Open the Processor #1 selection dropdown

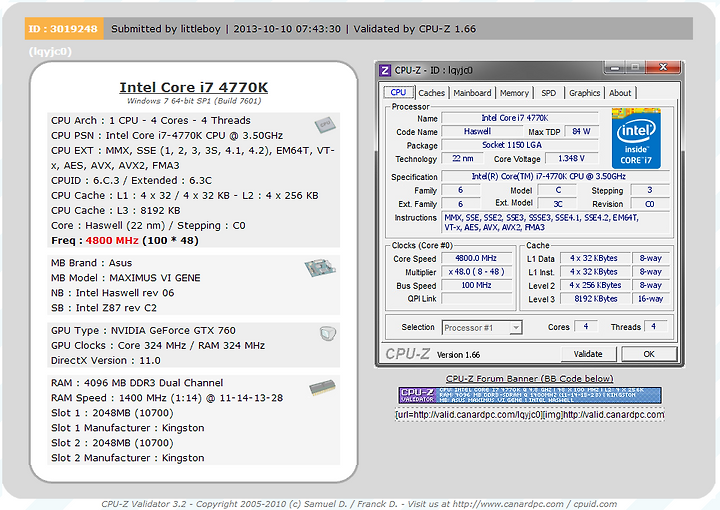point(482,327)
